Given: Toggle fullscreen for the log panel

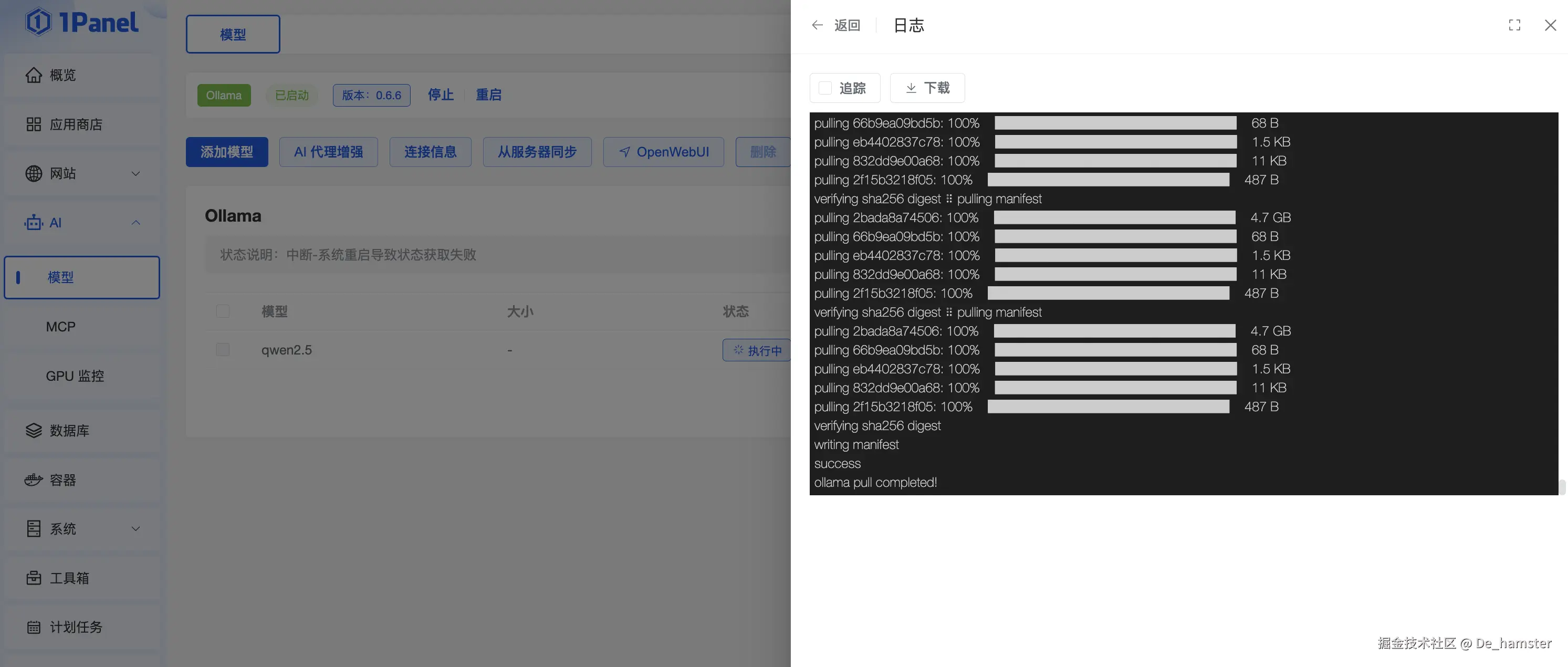Looking at the screenshot, I should [x=1514, y=25].
